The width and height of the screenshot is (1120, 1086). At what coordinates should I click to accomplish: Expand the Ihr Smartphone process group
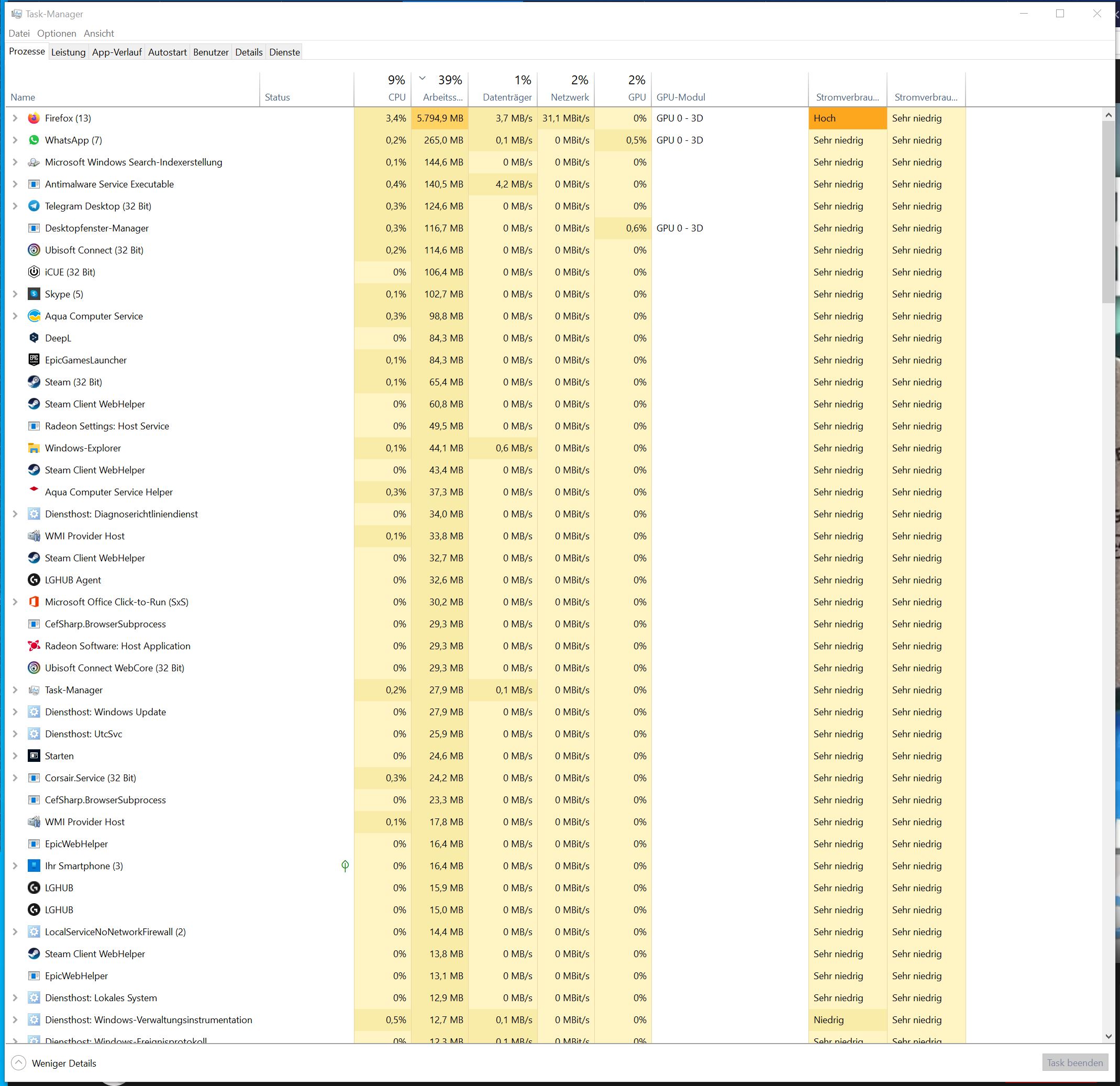[15, 866]
